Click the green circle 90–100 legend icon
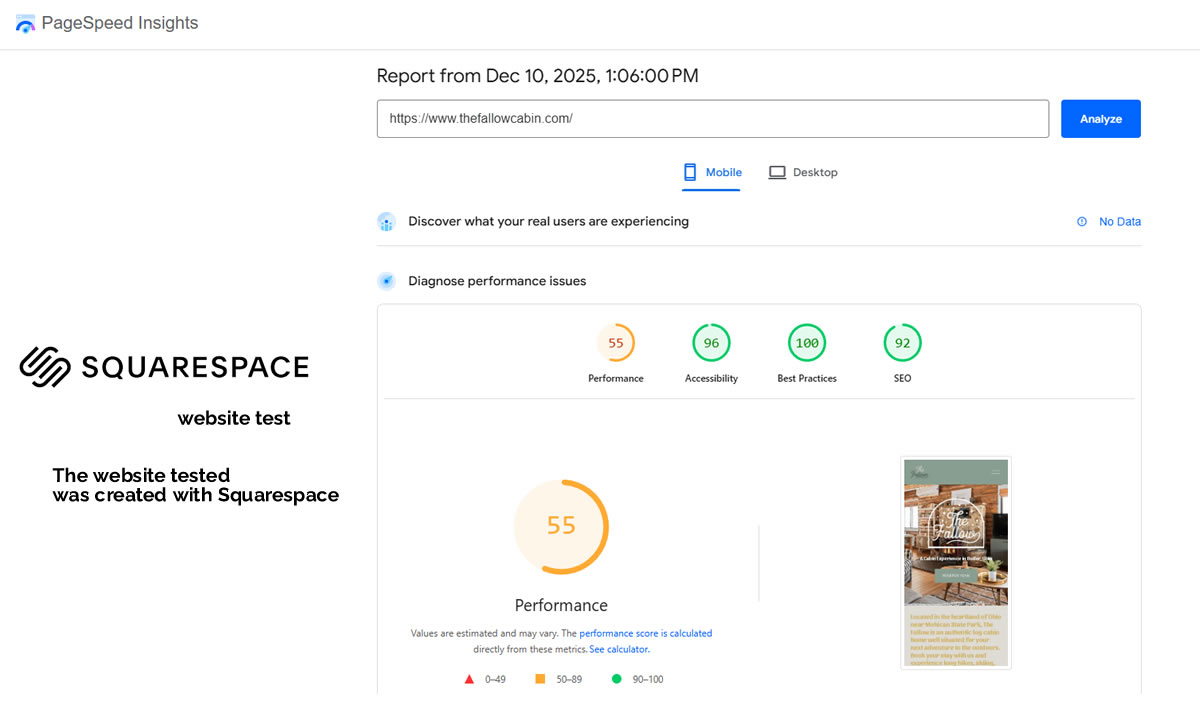This screenshot has width=1200, height=708. tap(616, 679)
